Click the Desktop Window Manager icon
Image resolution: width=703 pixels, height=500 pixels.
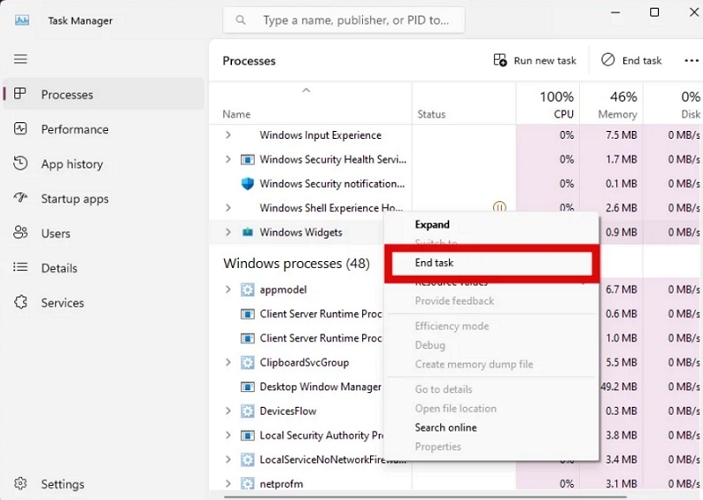click(x=247, y=387)
